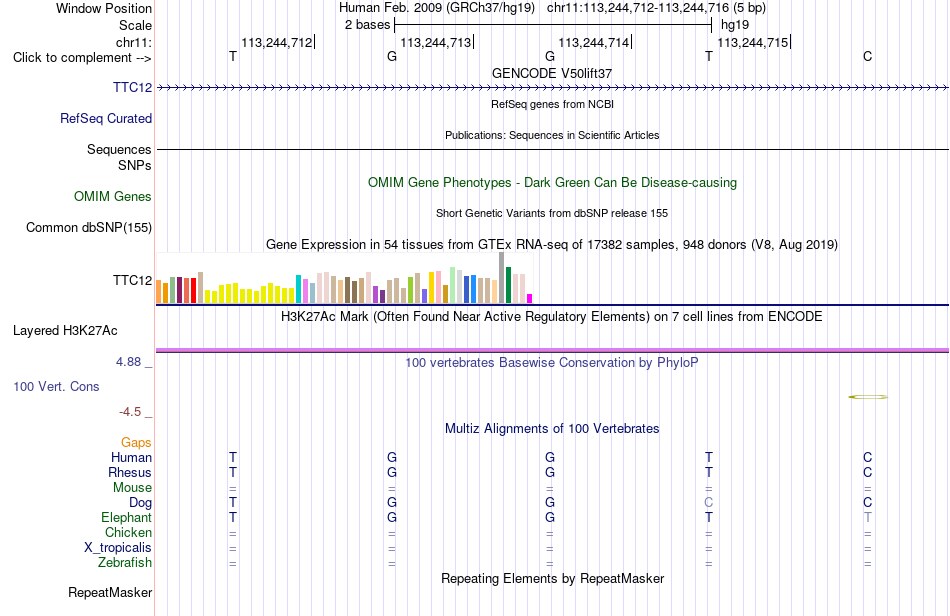Click the orange Gaps label
The height and width of the screenshot is (616, 950).
136,443
